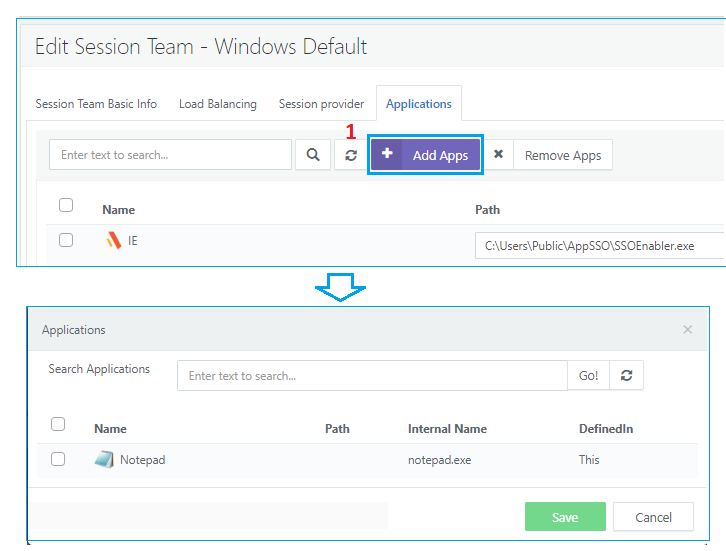The width and height of the screenshot is (726, 551).
Task: Select all apps in Edit Session Team
Action: (66, 205)
